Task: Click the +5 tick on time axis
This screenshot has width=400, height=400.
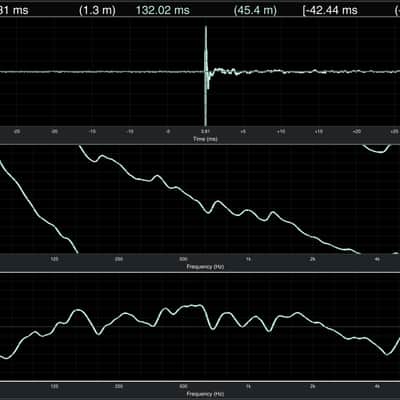Action: [243, 132]
